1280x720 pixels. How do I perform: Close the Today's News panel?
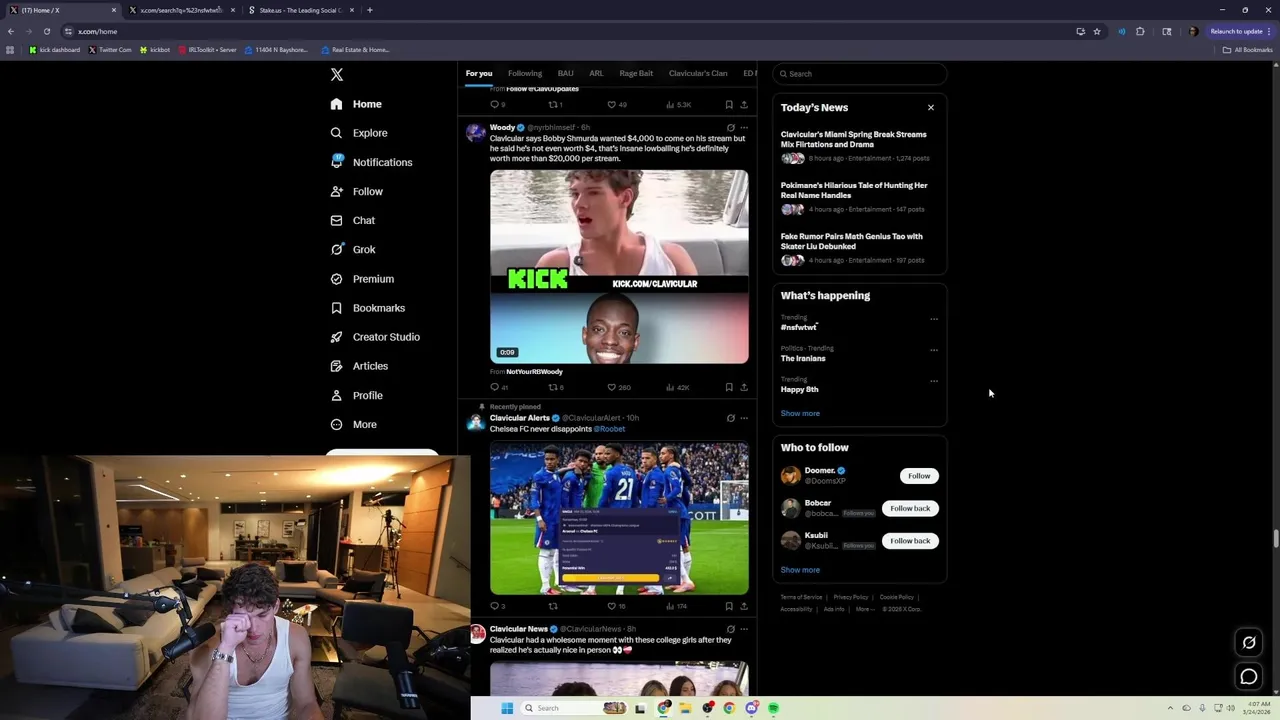coord(931,107)
